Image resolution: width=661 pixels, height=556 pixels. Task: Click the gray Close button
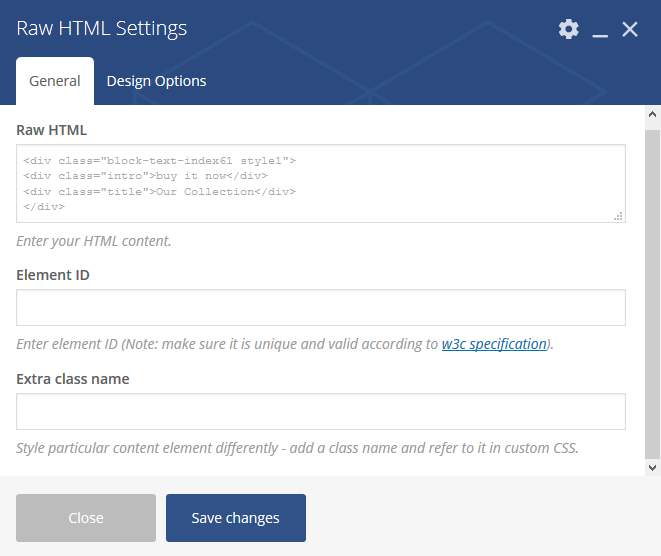(86, 518)
